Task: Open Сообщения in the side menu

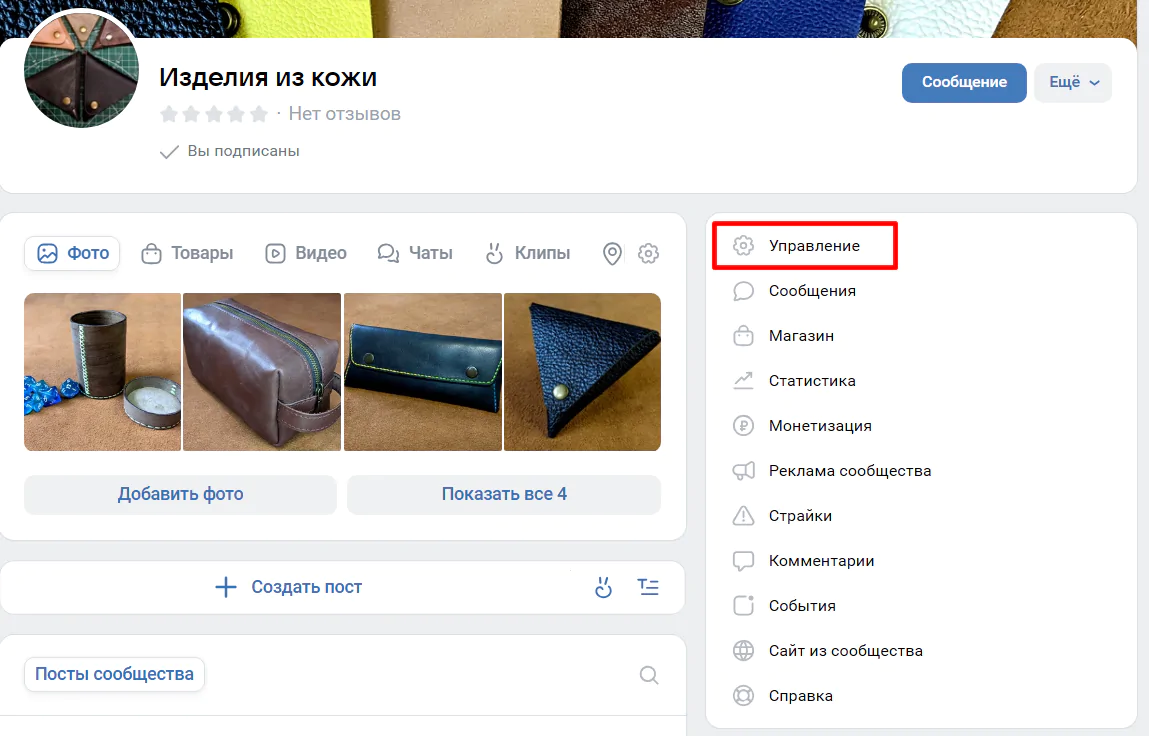Action: click(812, 291)
